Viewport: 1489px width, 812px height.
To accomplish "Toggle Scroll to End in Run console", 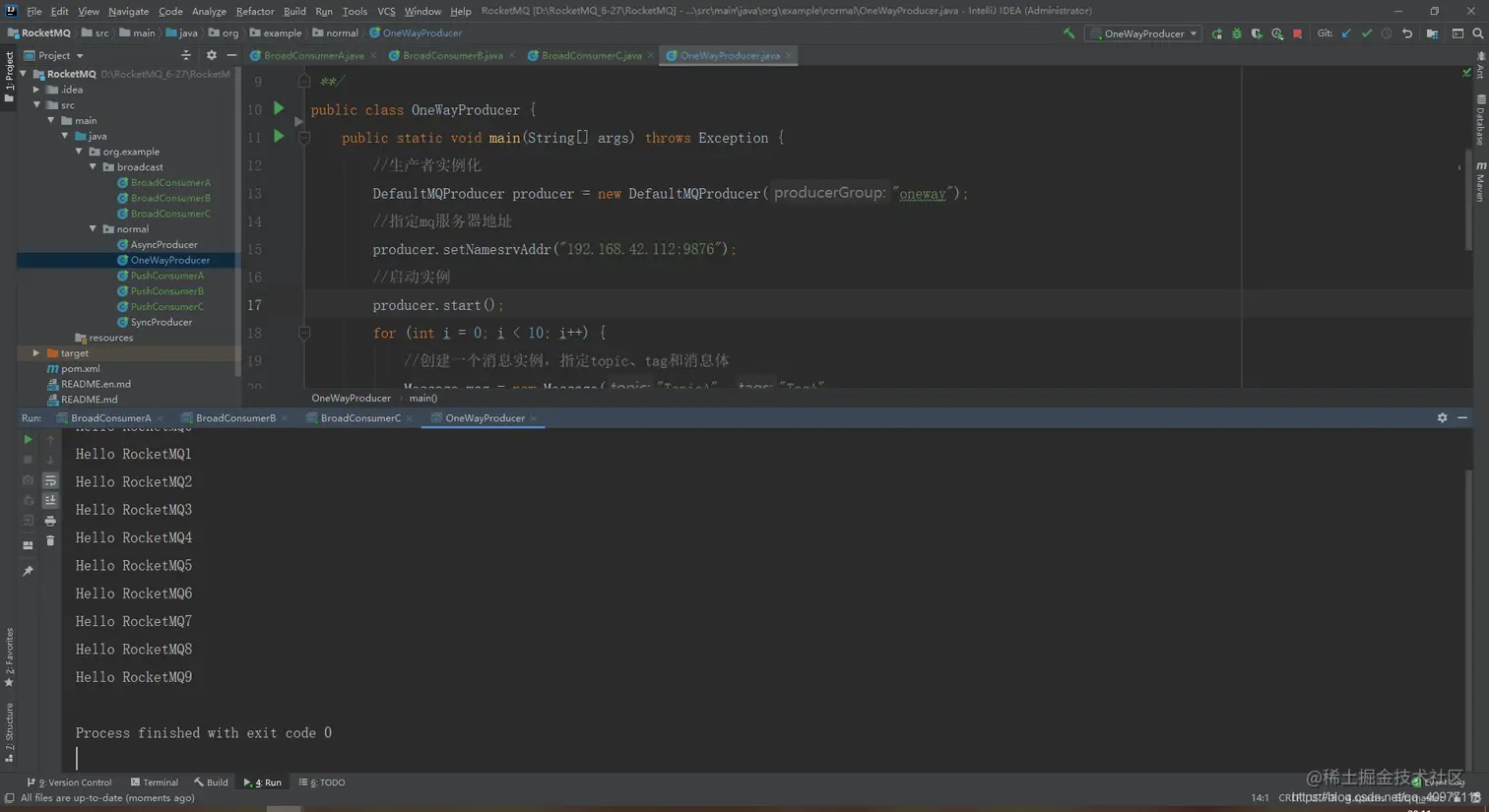I will pos(50,500).
